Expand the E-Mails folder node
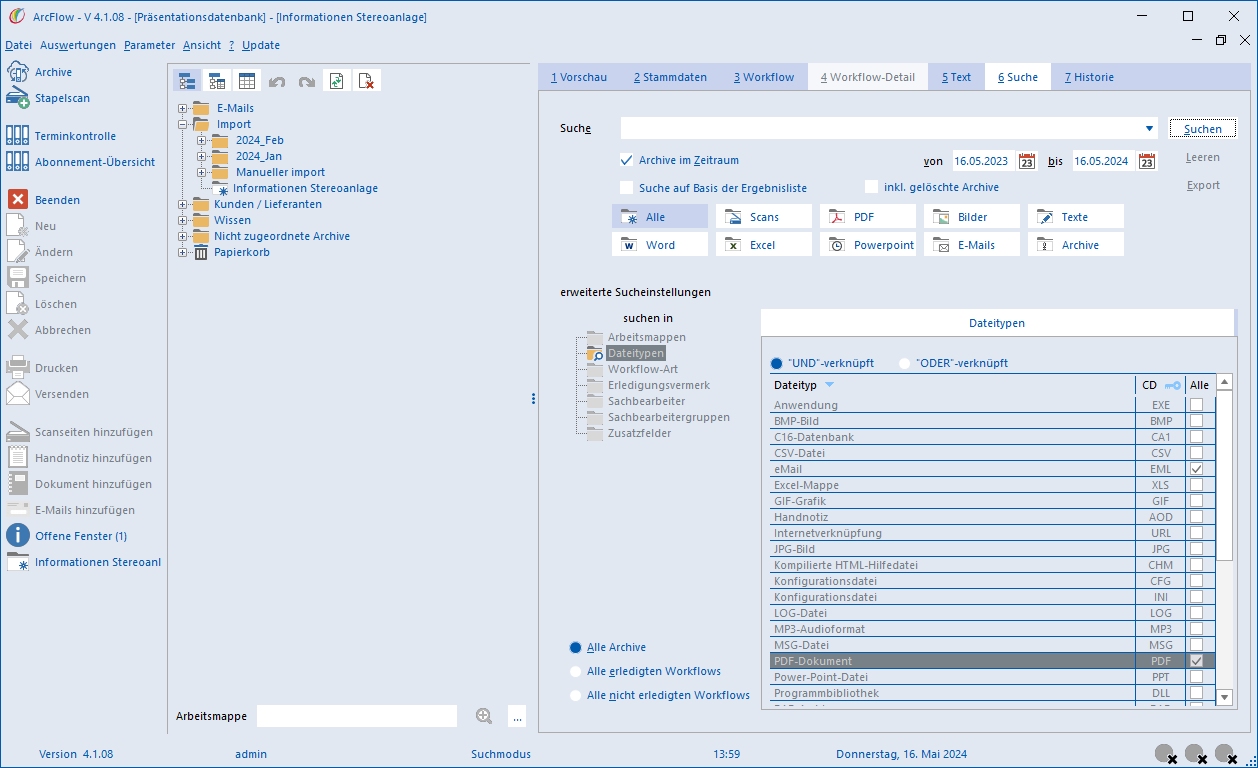1258x768 pixels. pos(182,108)
